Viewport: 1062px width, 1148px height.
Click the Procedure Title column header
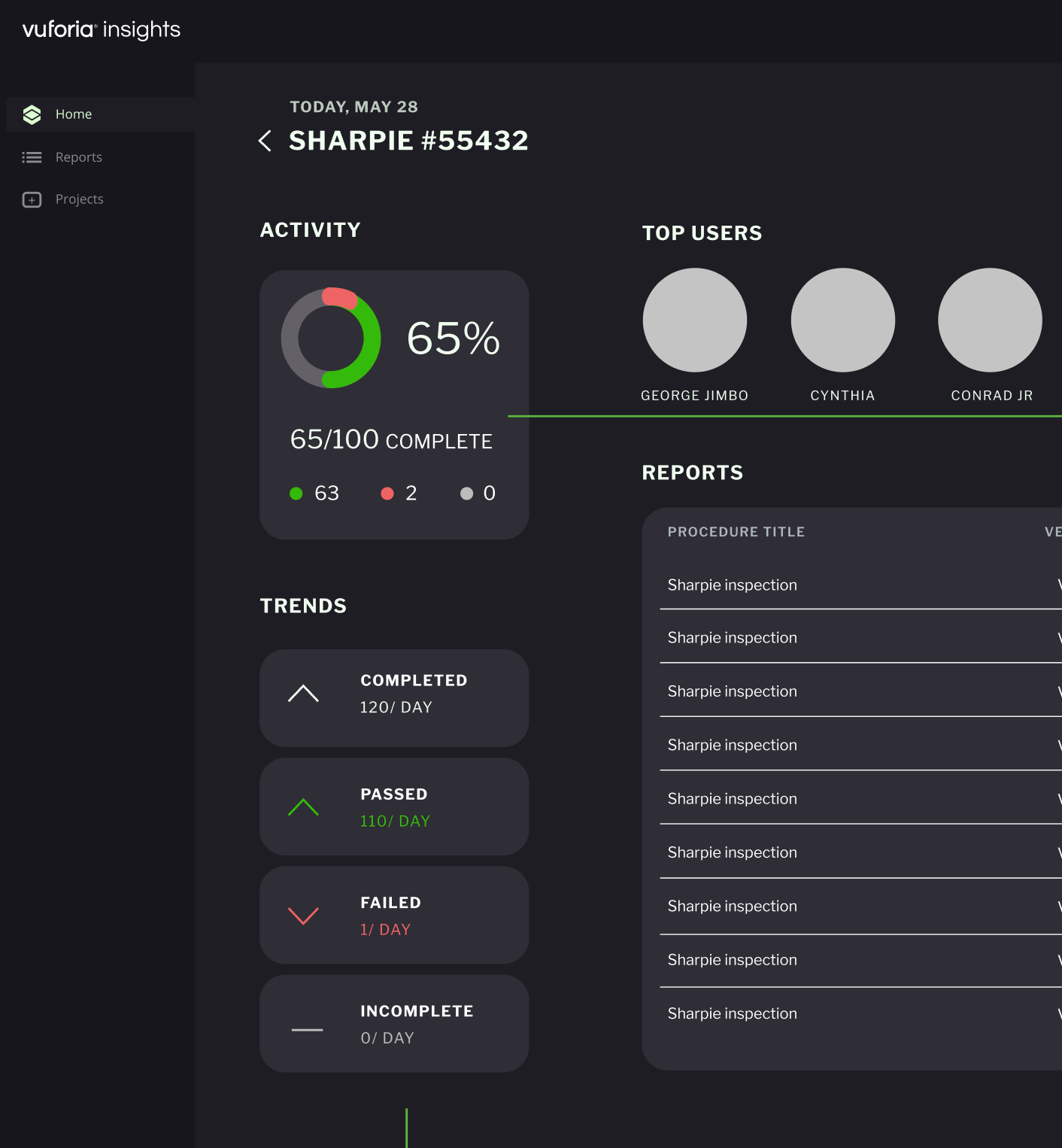[736, 532]
